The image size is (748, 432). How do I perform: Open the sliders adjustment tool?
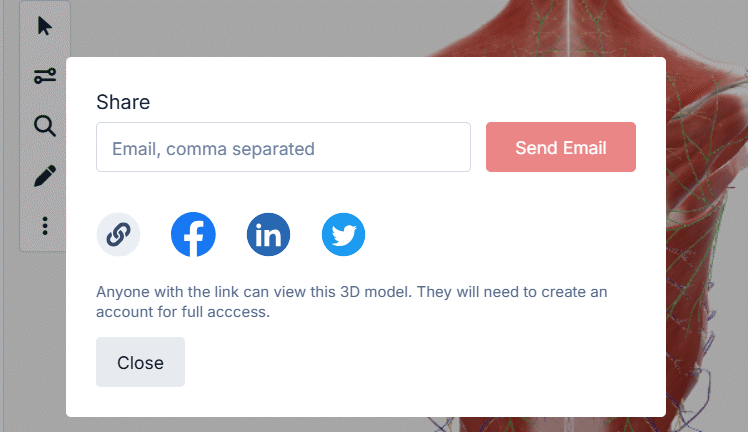pyautogui.click(x=45, y=75)
